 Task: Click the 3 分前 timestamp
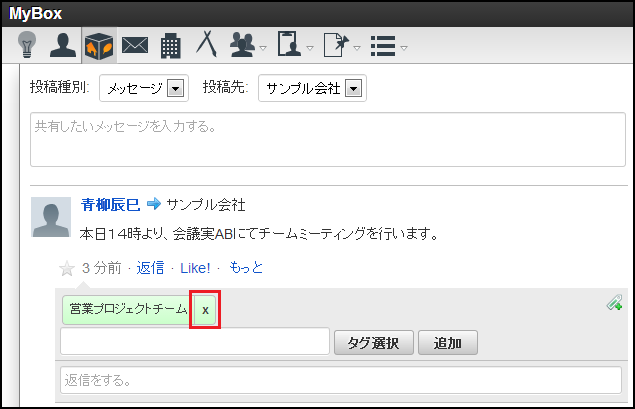click(x=101, y=268)
